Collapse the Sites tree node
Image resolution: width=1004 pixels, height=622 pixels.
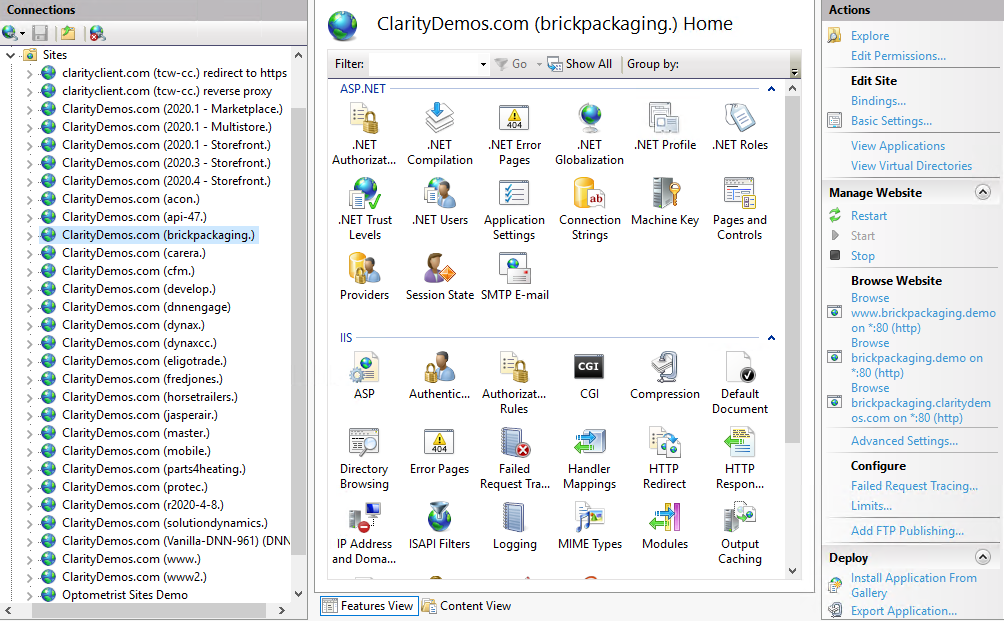tap(10, 55)
